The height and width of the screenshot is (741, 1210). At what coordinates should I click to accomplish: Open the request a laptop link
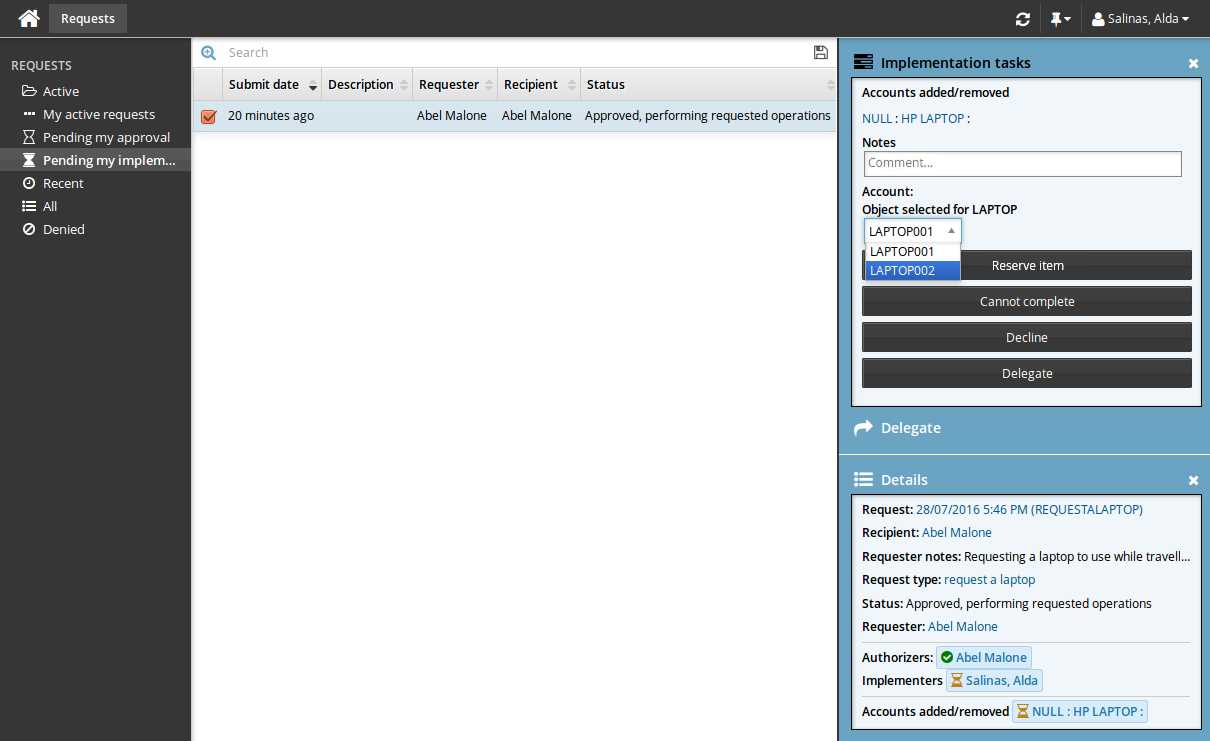pyautogui.click(x=989, y=580)
